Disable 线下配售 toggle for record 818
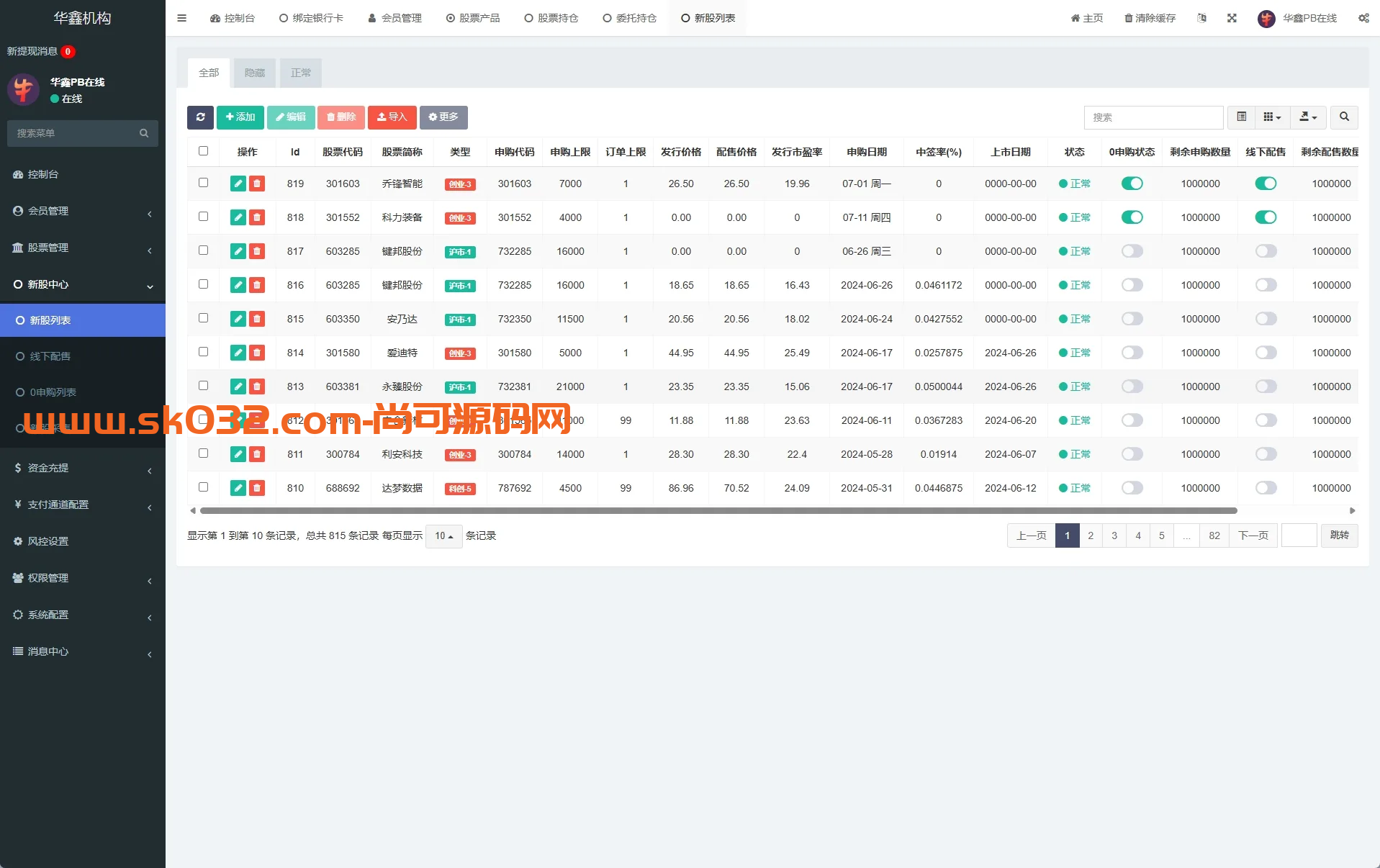This screenshot has width=1380, height=868. pos(1266,217)
